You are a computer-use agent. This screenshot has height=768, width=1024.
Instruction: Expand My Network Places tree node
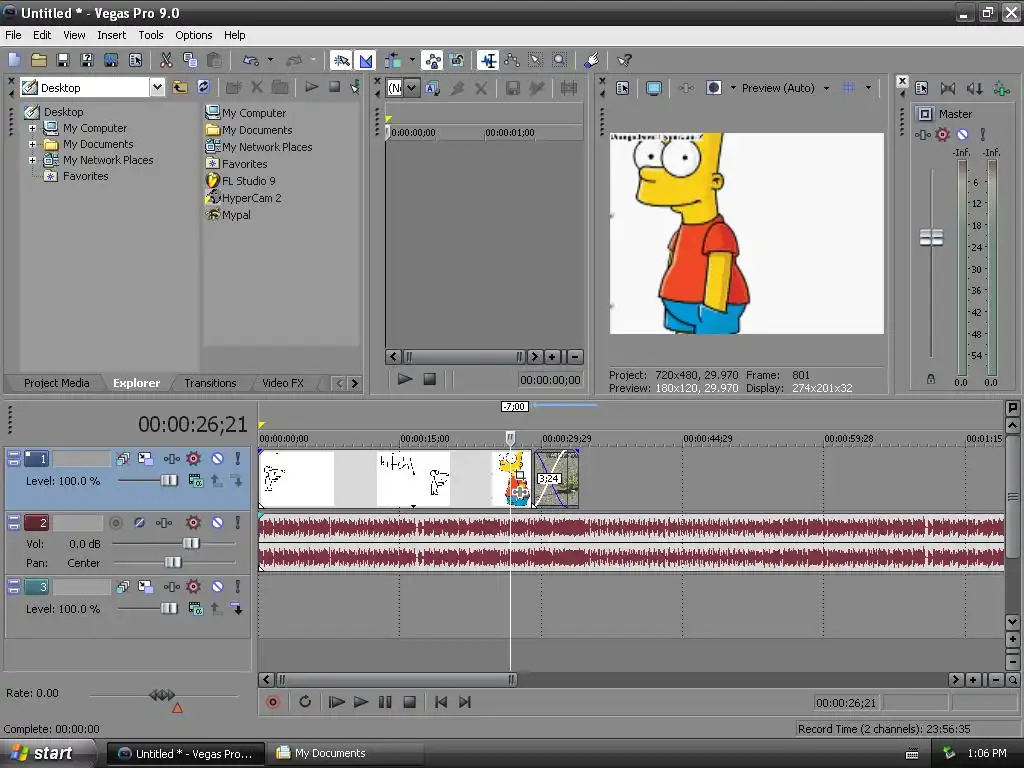[x=32, y=160]
